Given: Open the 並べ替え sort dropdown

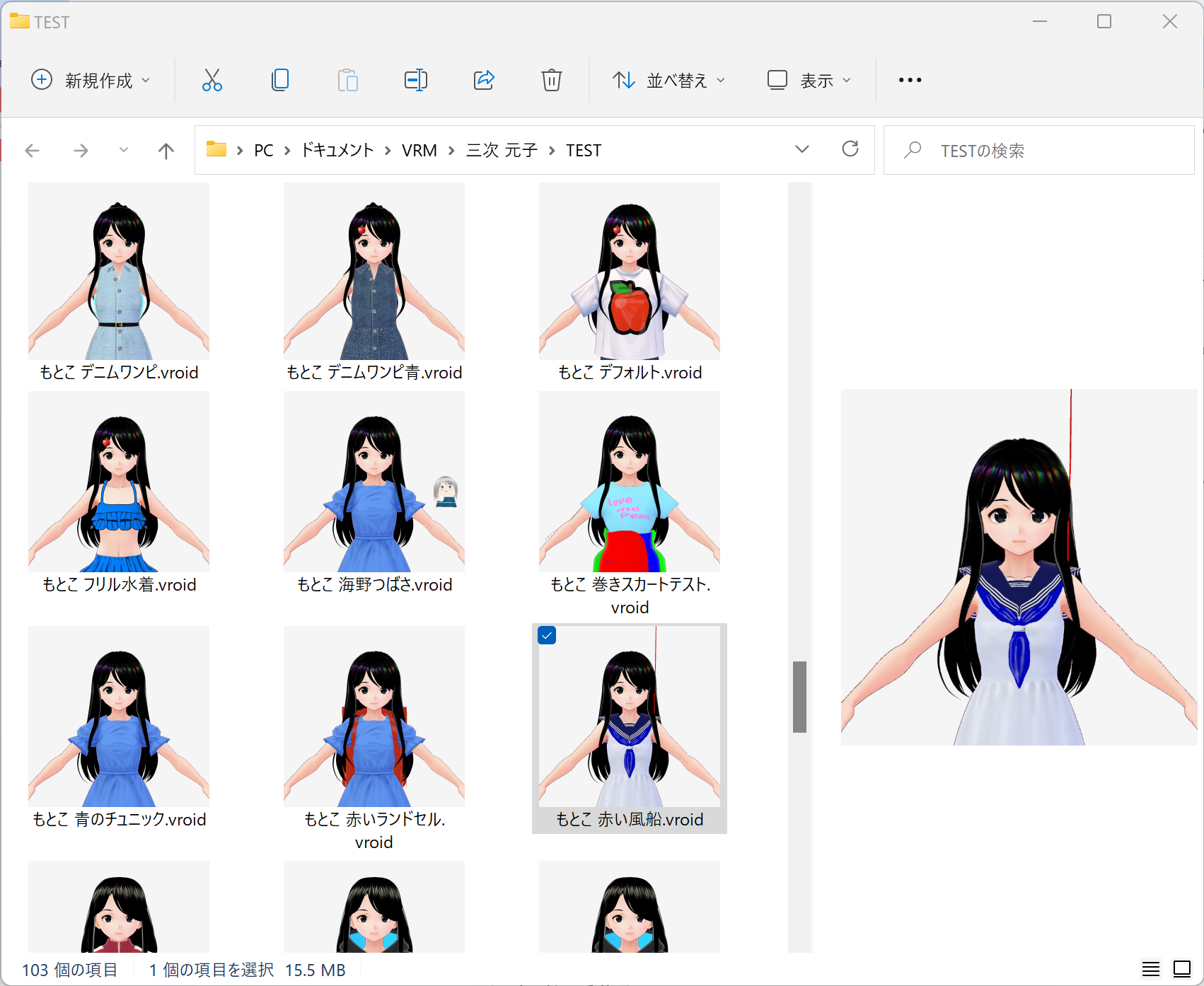Looking at the screenshot, I should click(668, 80).
